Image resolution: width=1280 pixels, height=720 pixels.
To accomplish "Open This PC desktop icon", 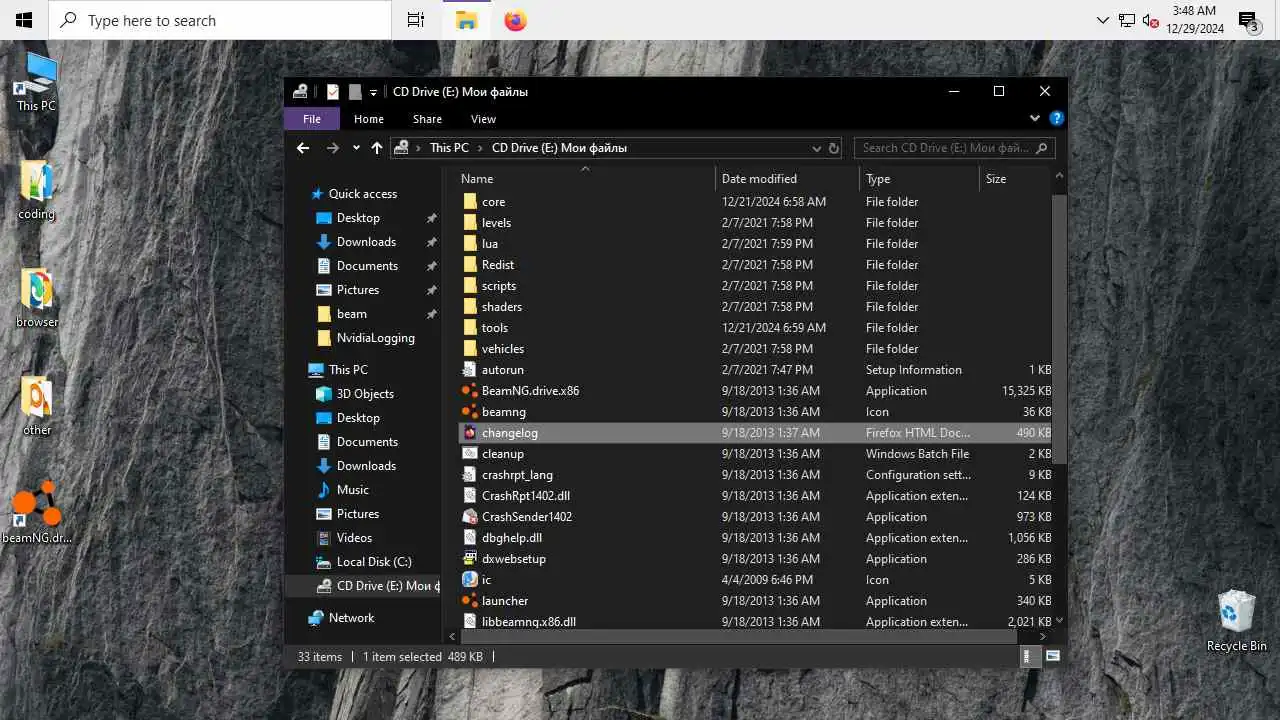I will [x=37, y=82].
